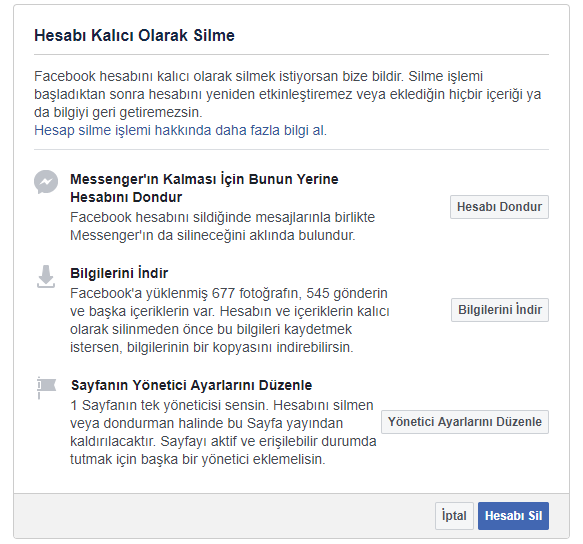
Task: Confirm deletion with Hesabı Sil button
Action: point(513,516)
